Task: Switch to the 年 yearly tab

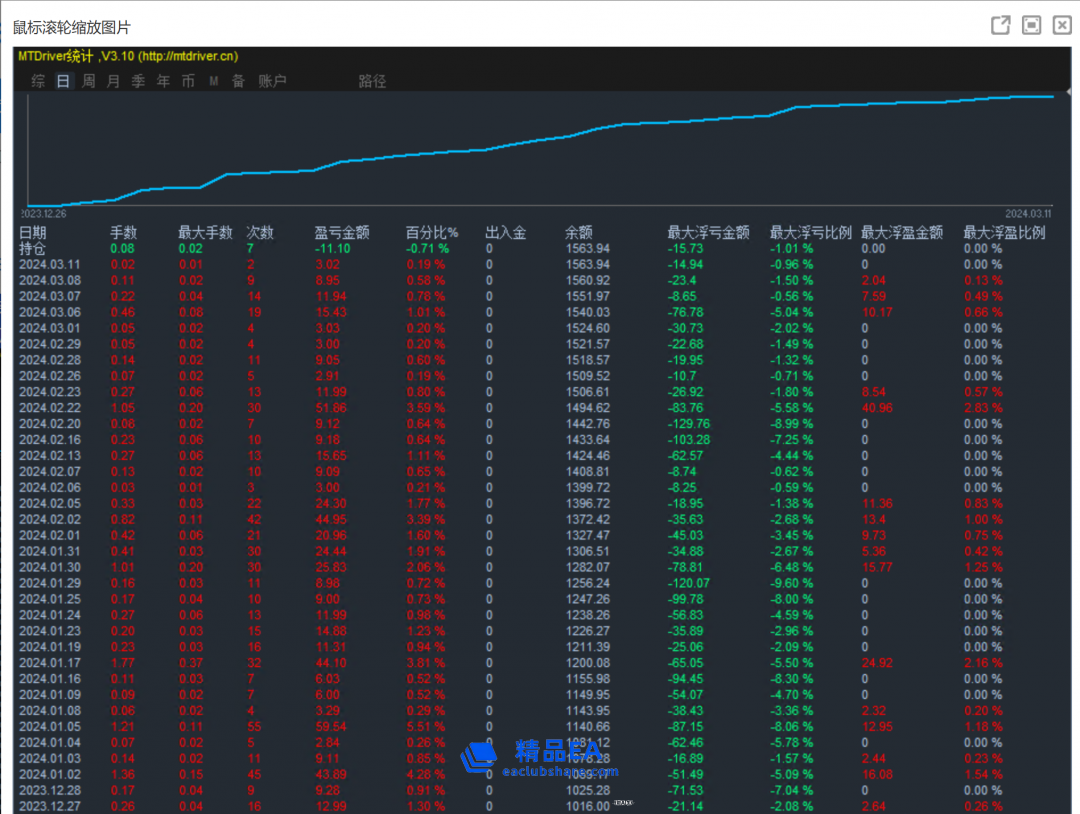Action: click(163, 81)
